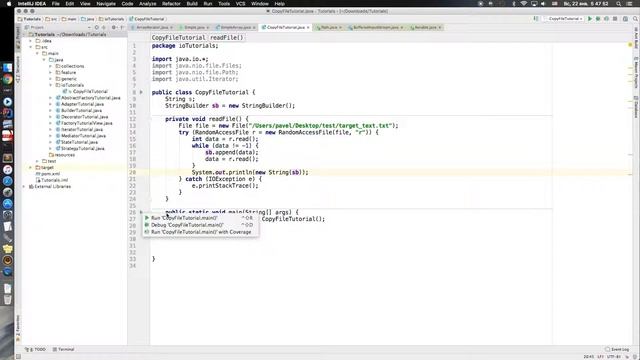Click the green Run button in toolbar
Screen dimensions: 640x360
590,19
